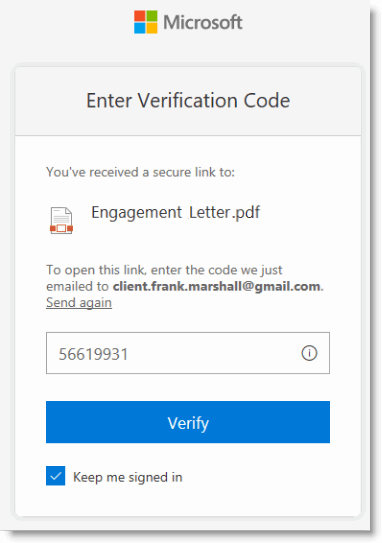Viewport: 382px width, 543px height.
Task: Toggle sign-in via Keep me signed in label
Action: (128, 477)
